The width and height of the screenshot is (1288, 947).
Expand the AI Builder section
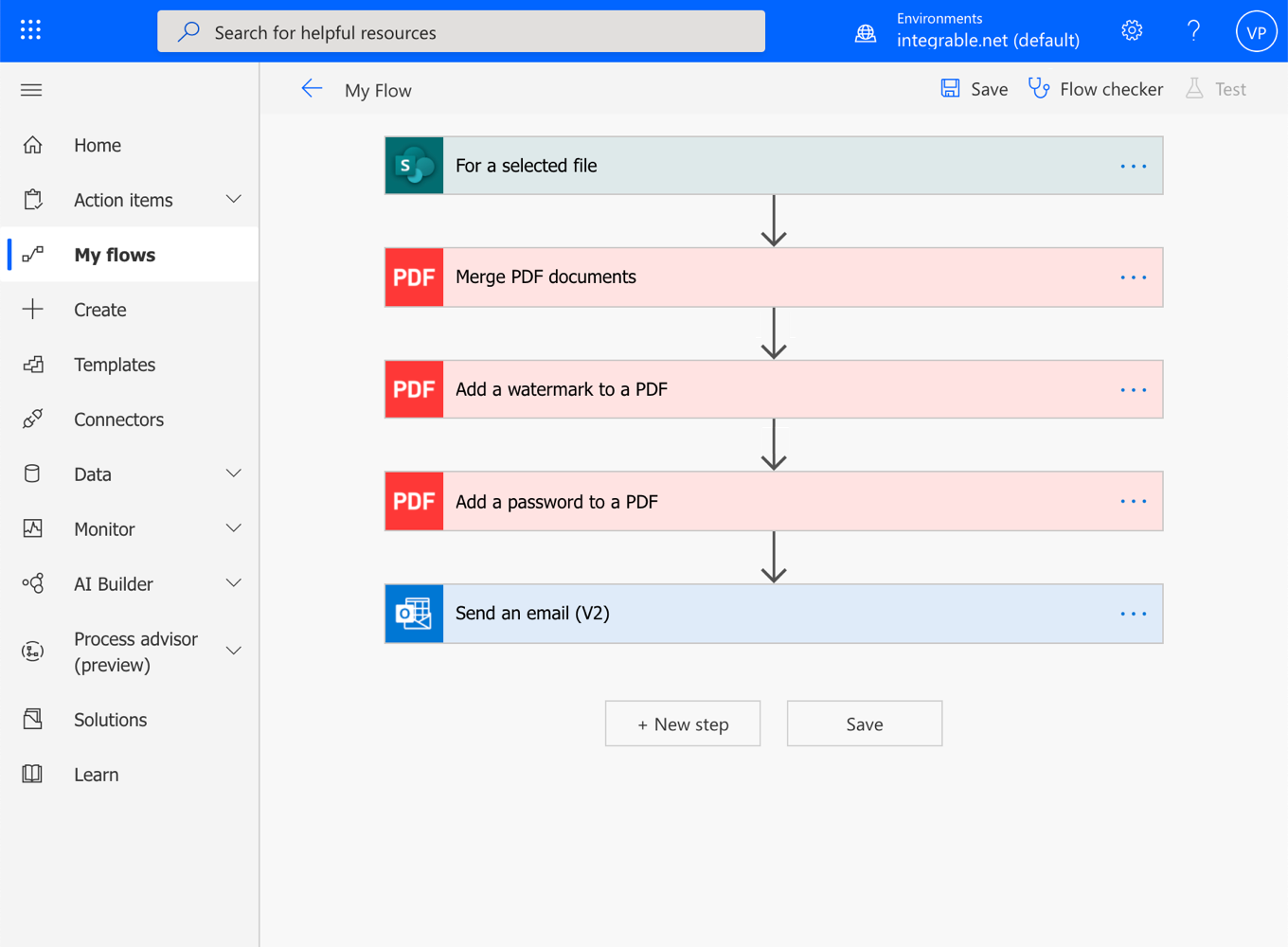(233, 583)
